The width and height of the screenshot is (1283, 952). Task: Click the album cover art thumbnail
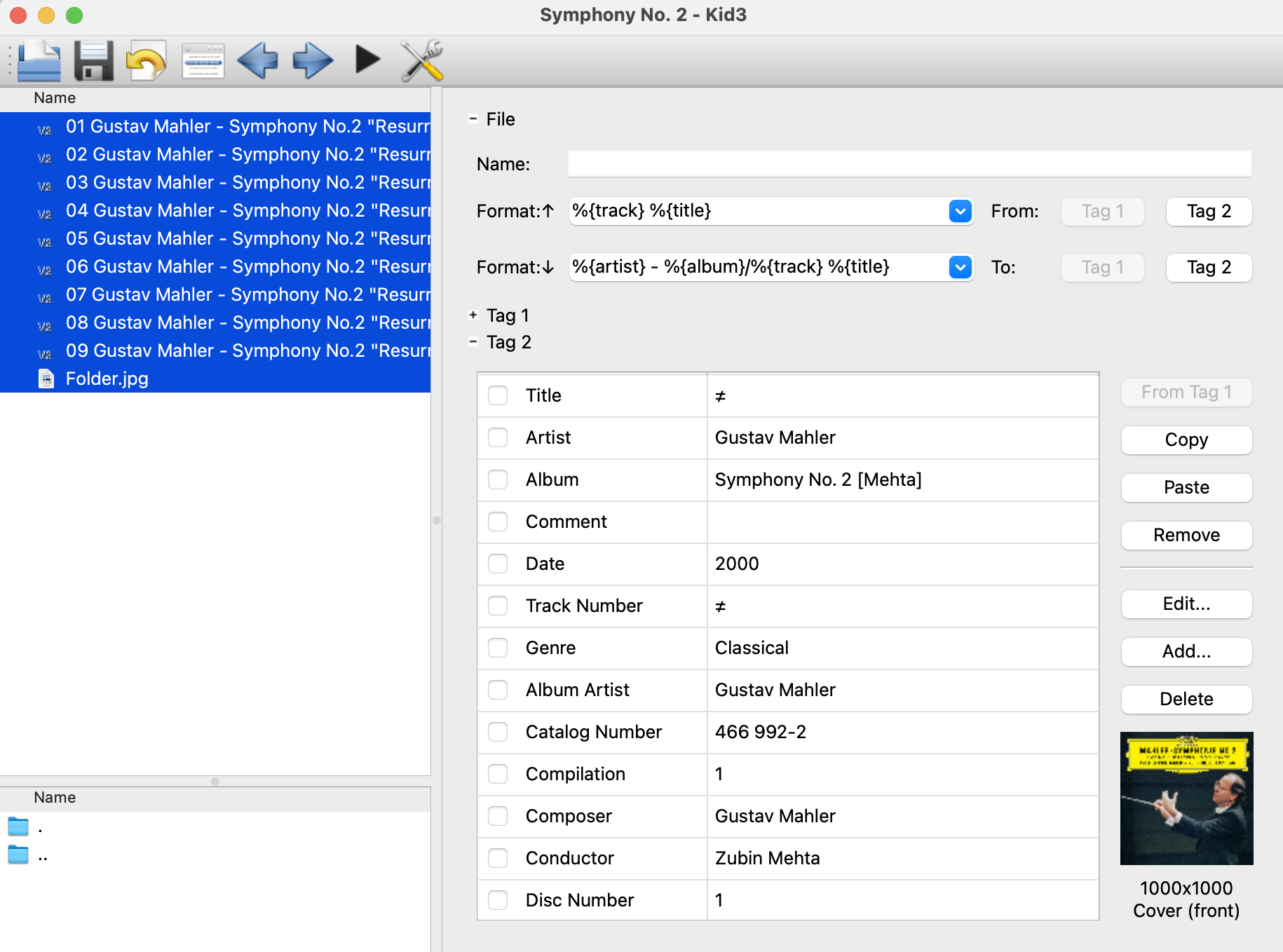(1186, 798)
